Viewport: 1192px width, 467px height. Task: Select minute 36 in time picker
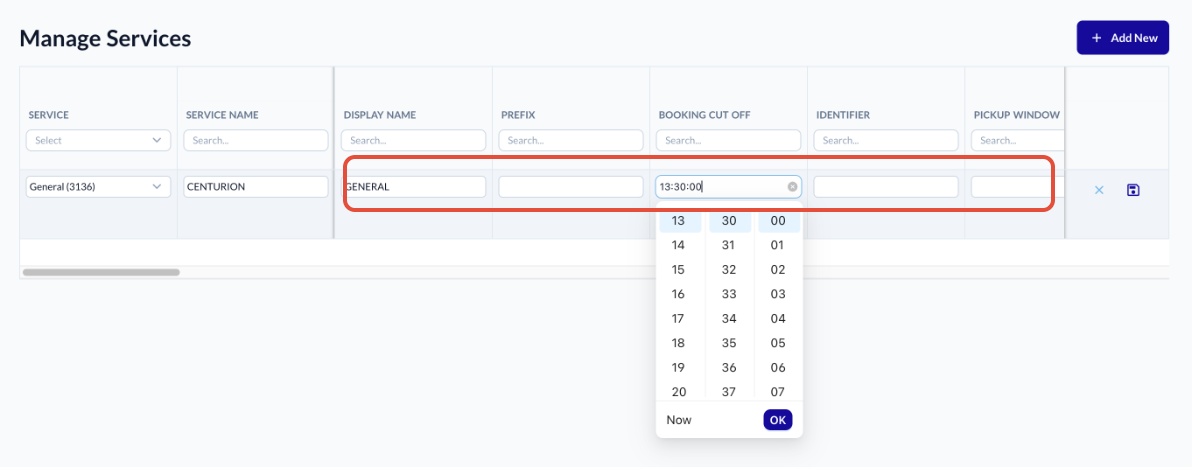click(x=730, y=367)
